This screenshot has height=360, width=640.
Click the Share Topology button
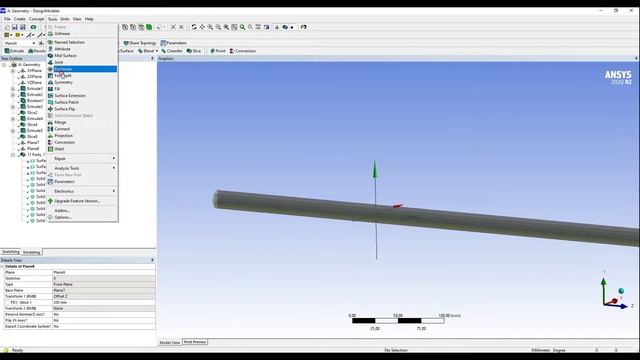140,43
